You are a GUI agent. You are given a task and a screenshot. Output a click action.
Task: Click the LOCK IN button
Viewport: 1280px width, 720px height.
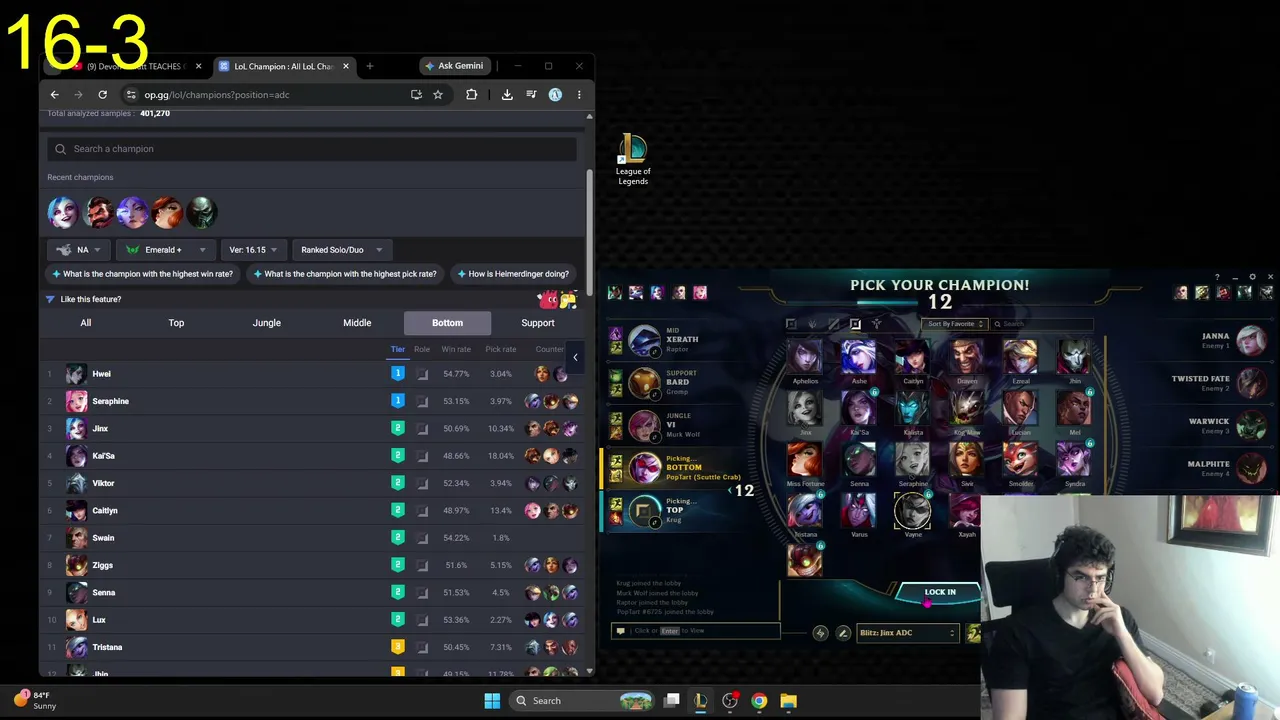pos(940,592)
